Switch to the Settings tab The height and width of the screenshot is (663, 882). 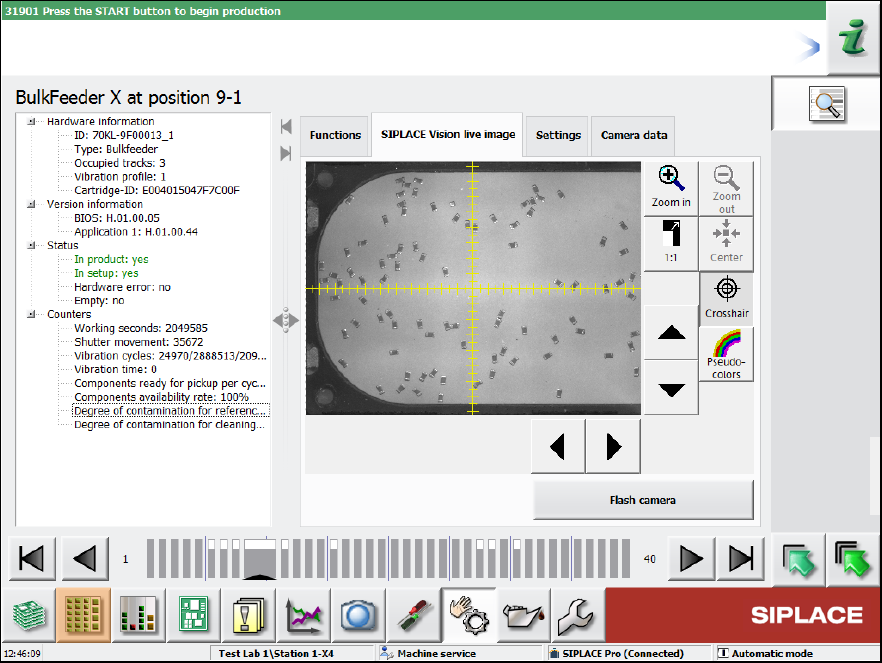pos(558,135)
